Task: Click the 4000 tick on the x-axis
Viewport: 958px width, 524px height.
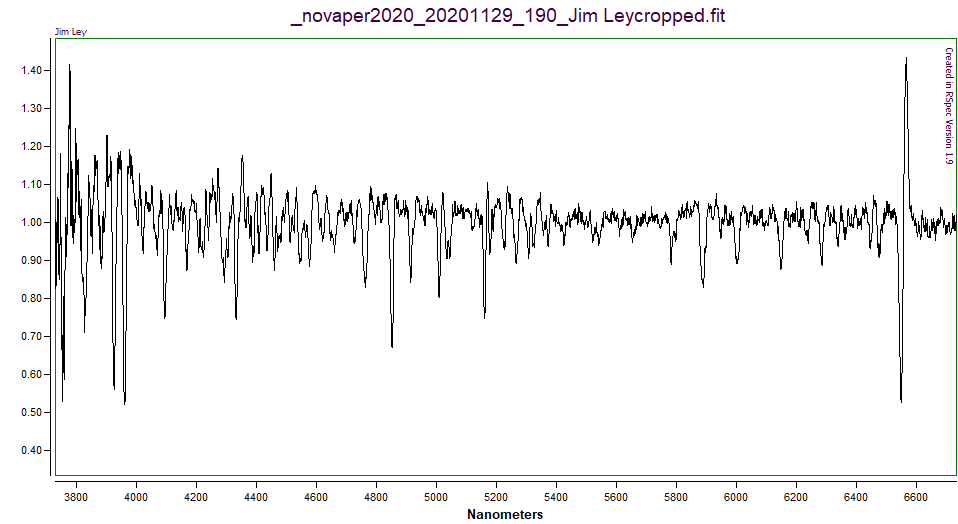Action: pos(136,494)
